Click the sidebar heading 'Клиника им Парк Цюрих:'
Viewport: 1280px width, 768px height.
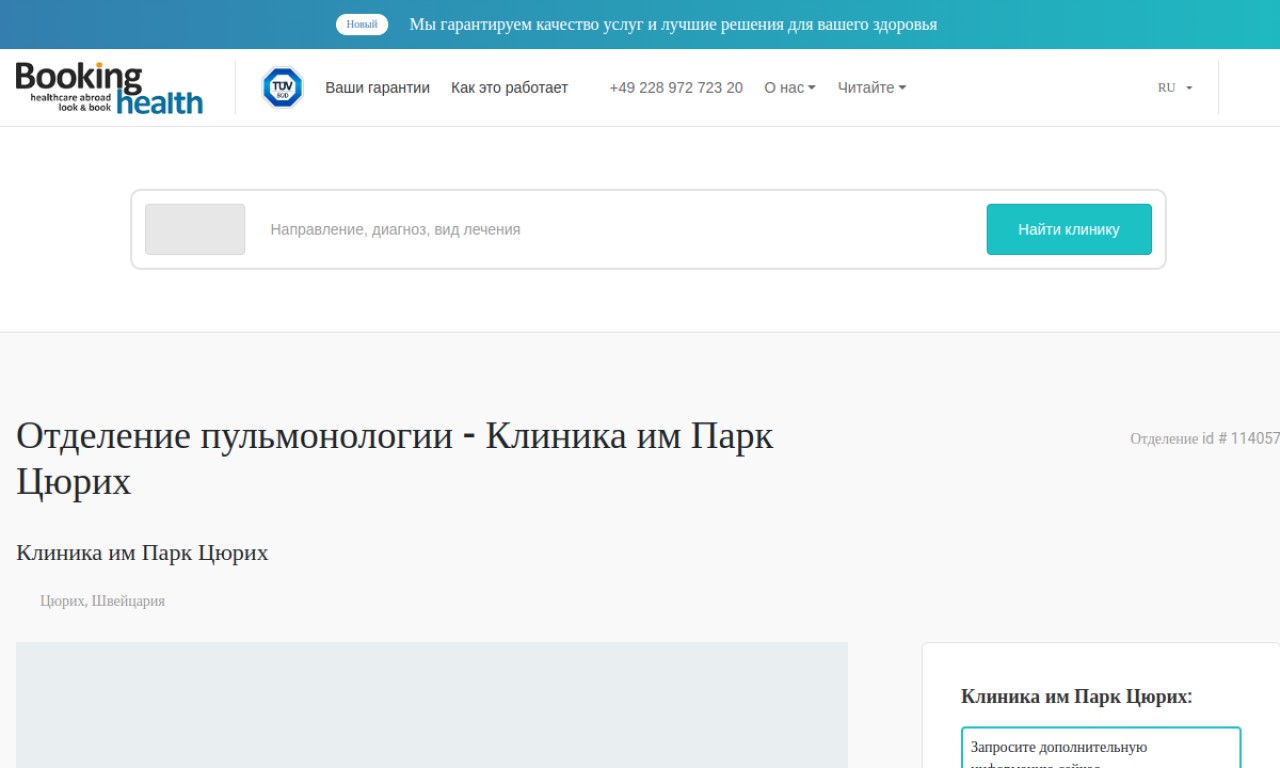[1077, 697]
